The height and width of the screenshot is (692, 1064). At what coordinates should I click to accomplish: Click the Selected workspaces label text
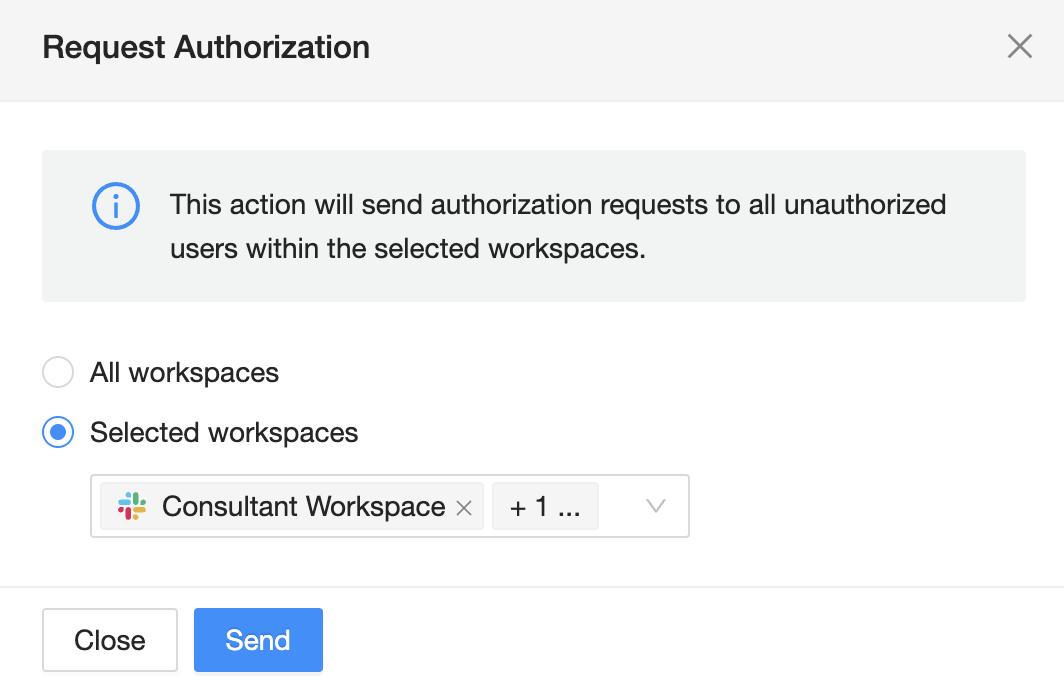tap(224, 433)
